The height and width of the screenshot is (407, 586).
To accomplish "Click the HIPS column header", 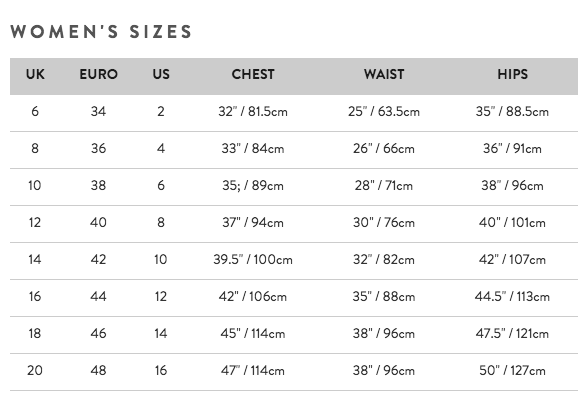I will [x=512, y=74].
